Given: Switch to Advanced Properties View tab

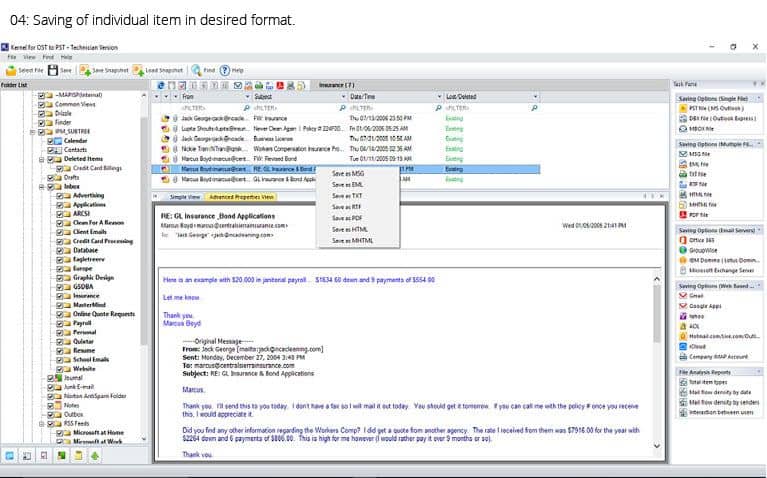Looking at the screenshot, I should (x=241, y=197).
